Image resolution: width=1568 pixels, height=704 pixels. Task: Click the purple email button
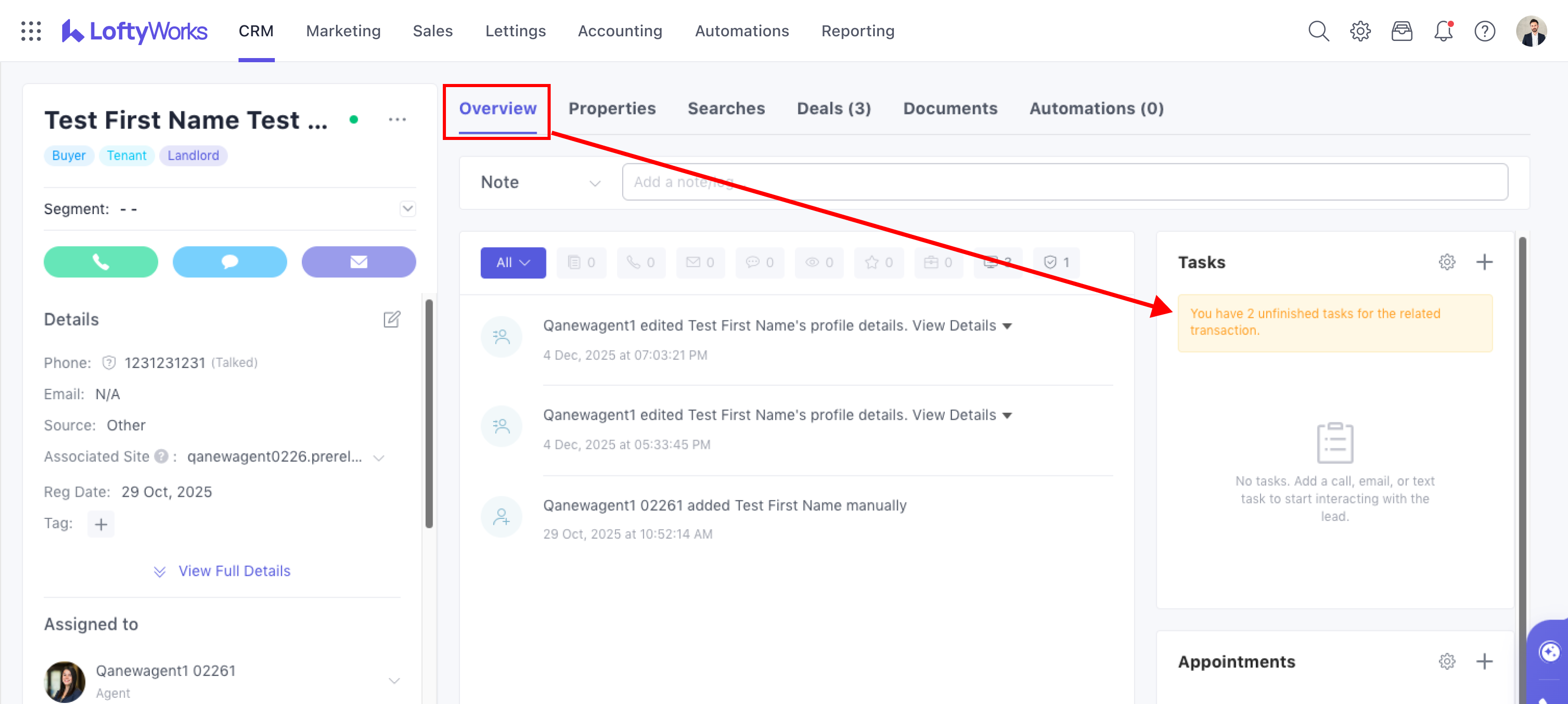point(358,262)
